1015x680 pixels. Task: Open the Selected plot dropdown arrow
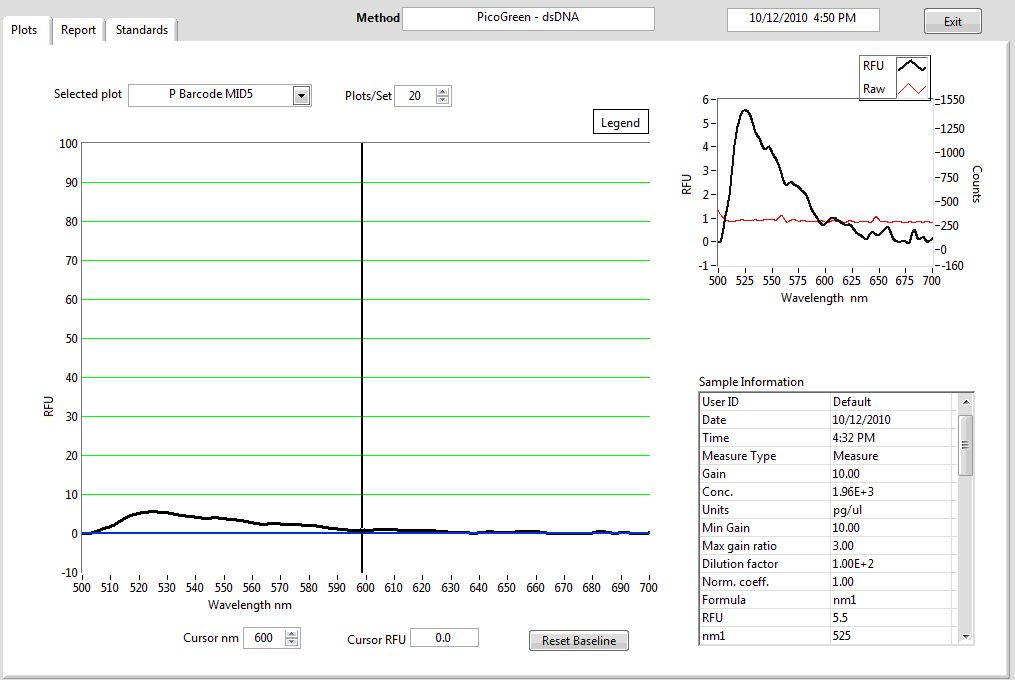click(301, 96)
